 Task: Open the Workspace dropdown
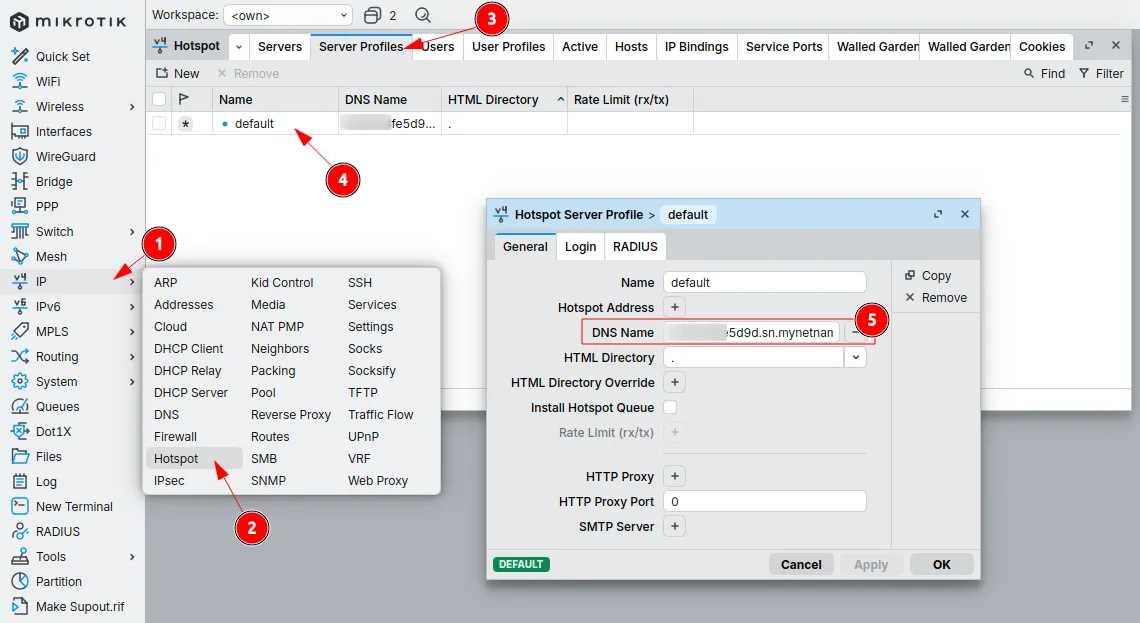click(x=288, y=15)
